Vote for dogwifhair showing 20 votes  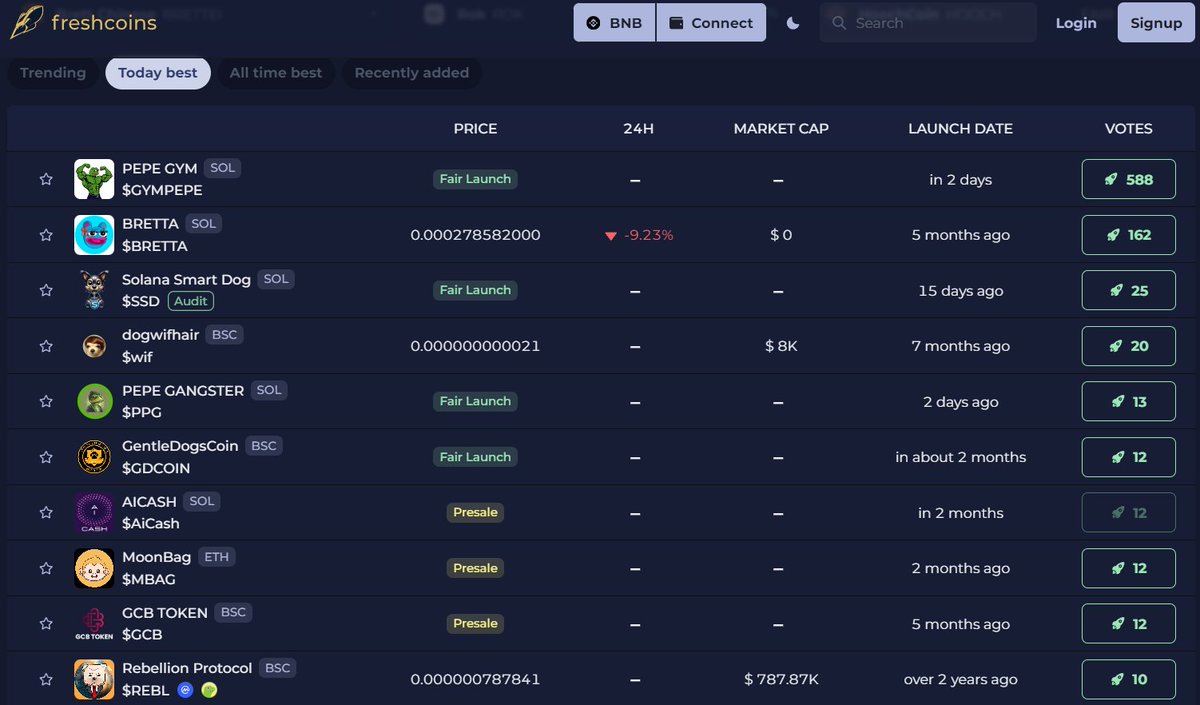pyautogui.click(x=1129, y=346)
